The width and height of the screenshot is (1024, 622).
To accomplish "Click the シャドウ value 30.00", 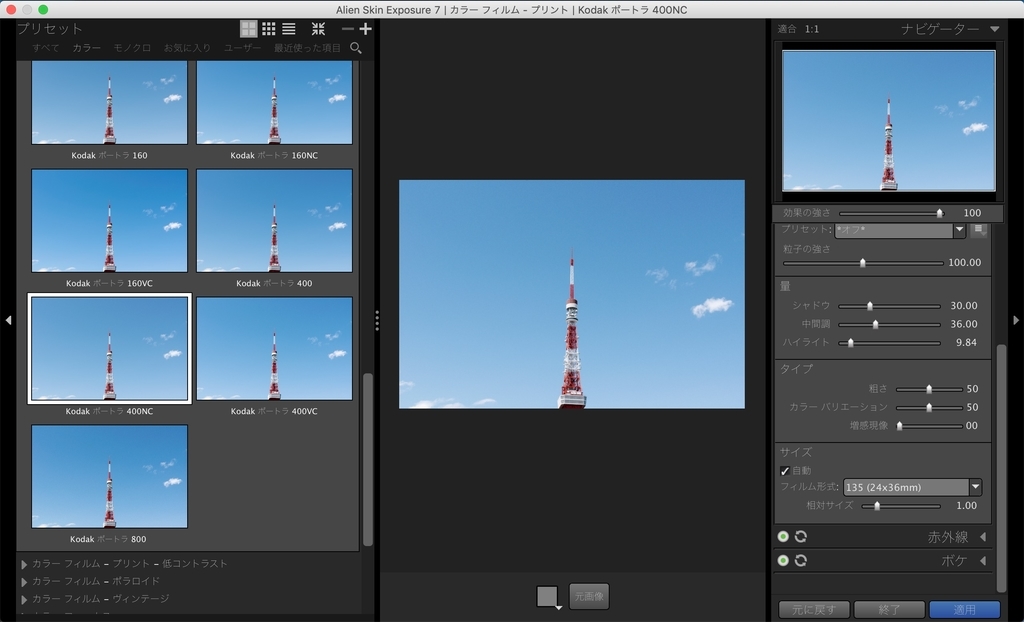I will click(964, 306).
